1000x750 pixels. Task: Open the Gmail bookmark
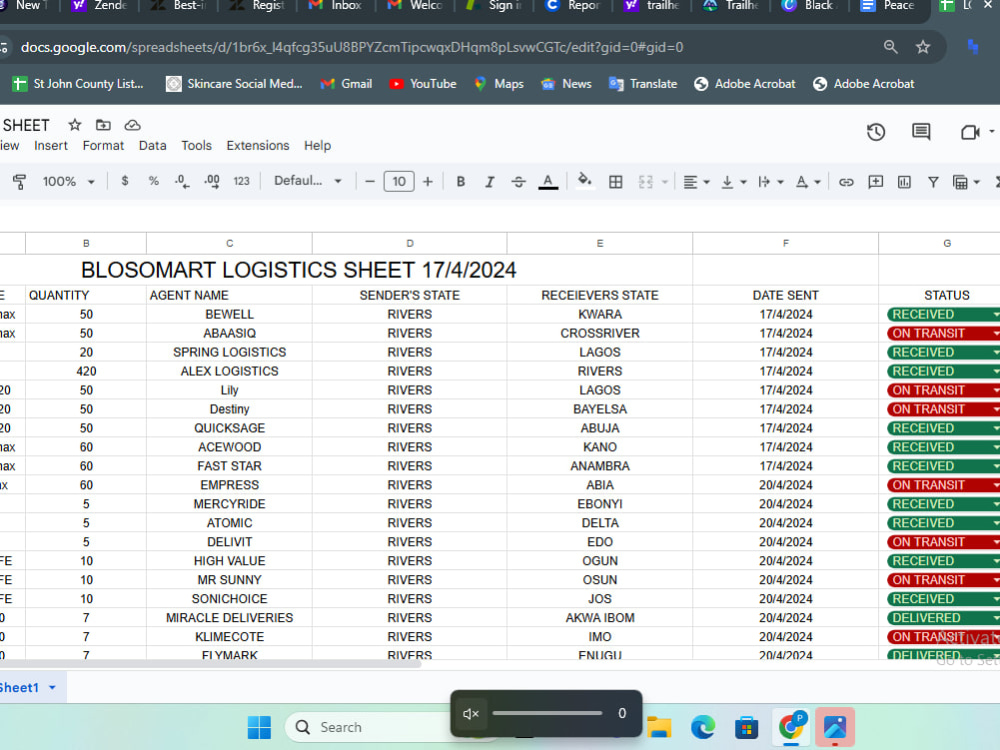point(346,84)
